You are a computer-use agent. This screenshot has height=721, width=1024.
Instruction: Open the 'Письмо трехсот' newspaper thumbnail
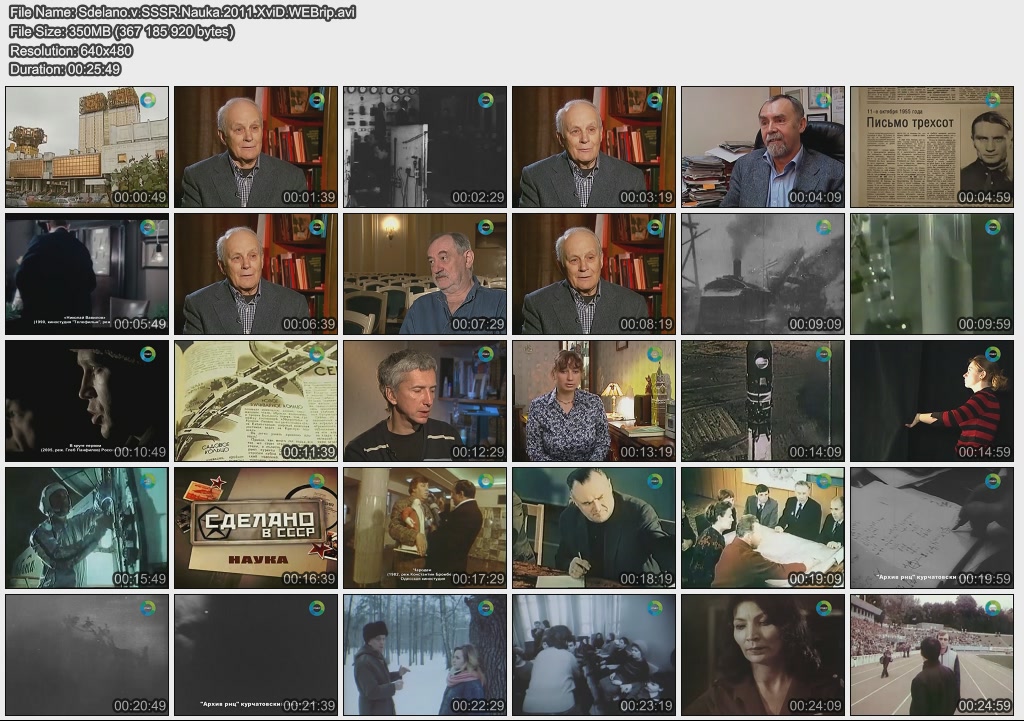[932, 146]
